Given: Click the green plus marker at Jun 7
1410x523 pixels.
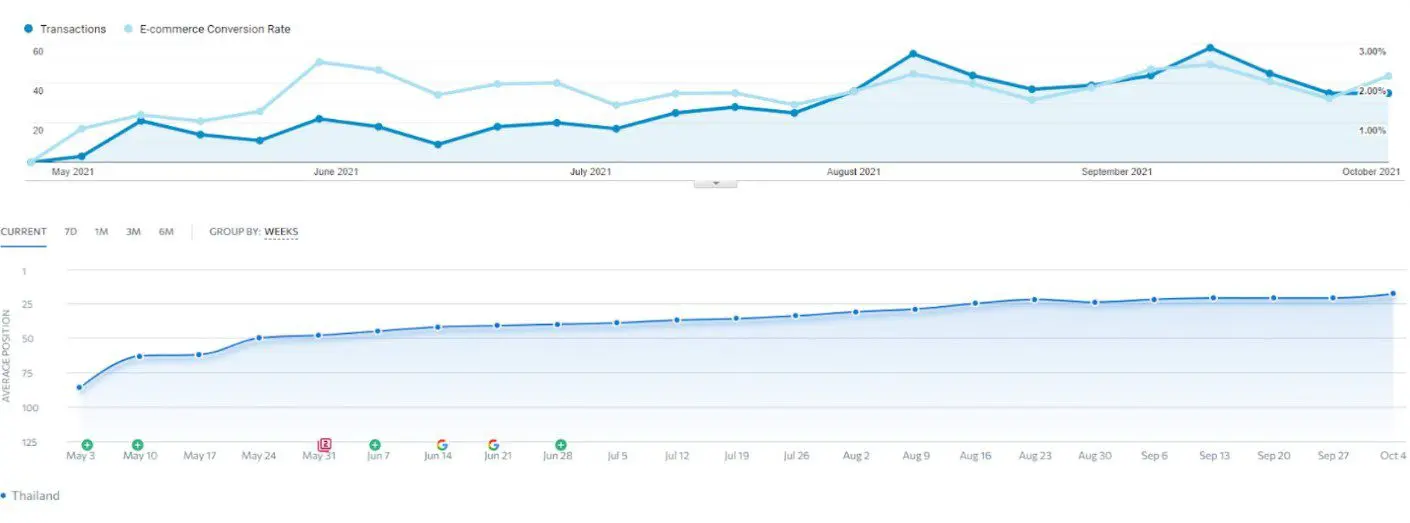Looking at the screenshot, I should point(375,444).
